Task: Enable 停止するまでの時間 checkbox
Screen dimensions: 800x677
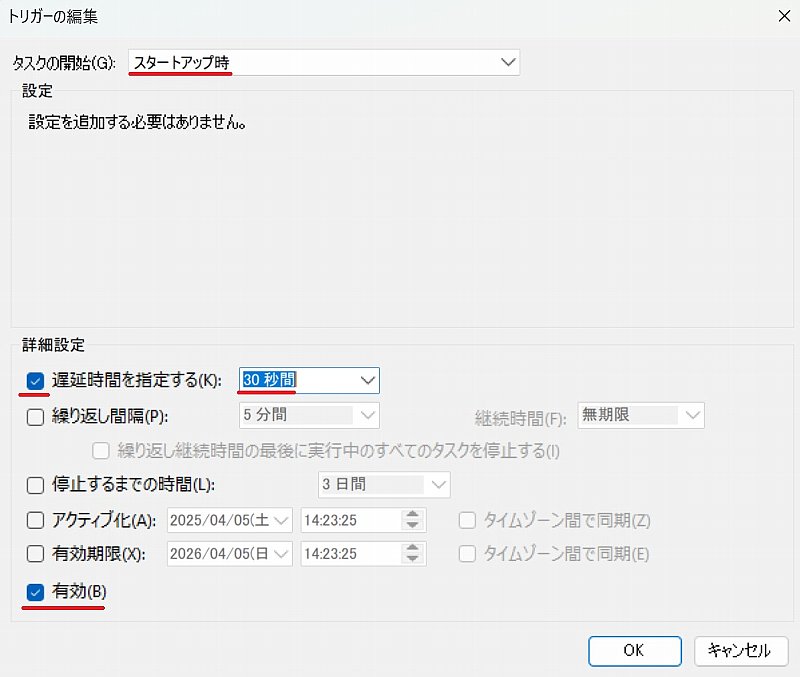Action: coord(35,485)
